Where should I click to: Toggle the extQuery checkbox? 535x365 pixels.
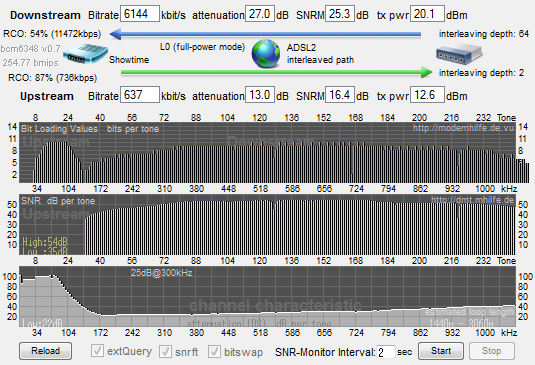pos(97,351)
